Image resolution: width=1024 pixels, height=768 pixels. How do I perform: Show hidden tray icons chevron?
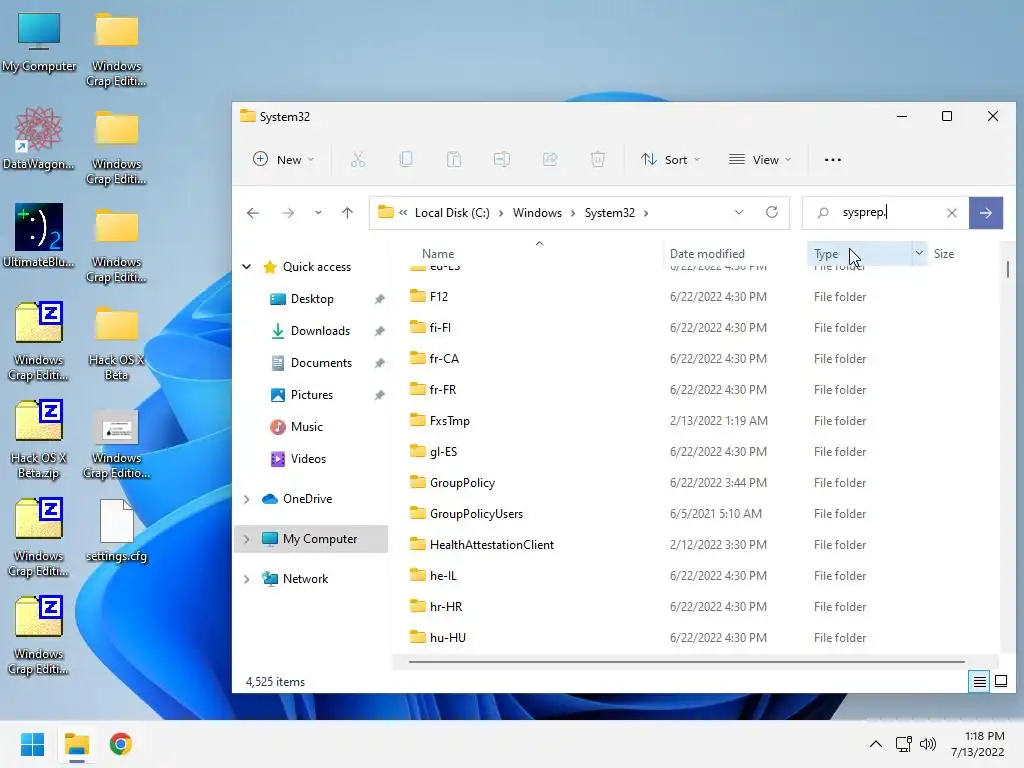(x=876, y=744)
